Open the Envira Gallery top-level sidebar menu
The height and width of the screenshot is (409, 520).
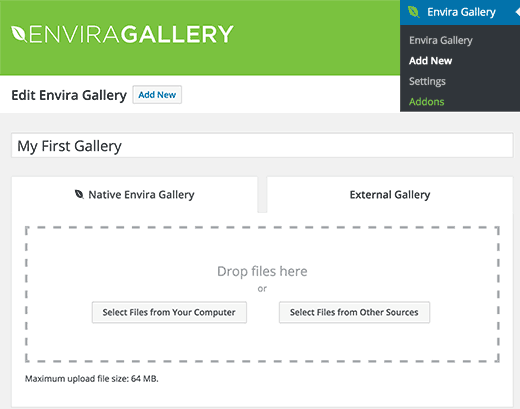click(460, 12)
